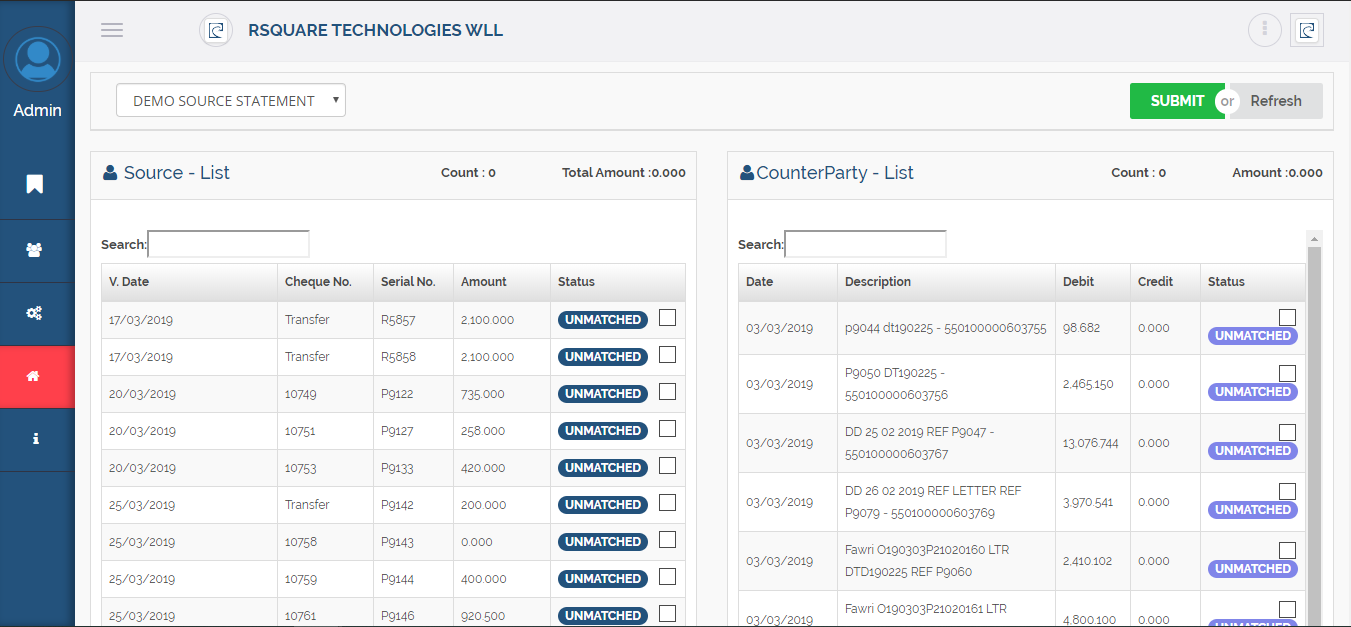The width and height of the screenshot is (1351, 627).
Task: Open the settings gears sidebar icon
Action: (35, 314)
